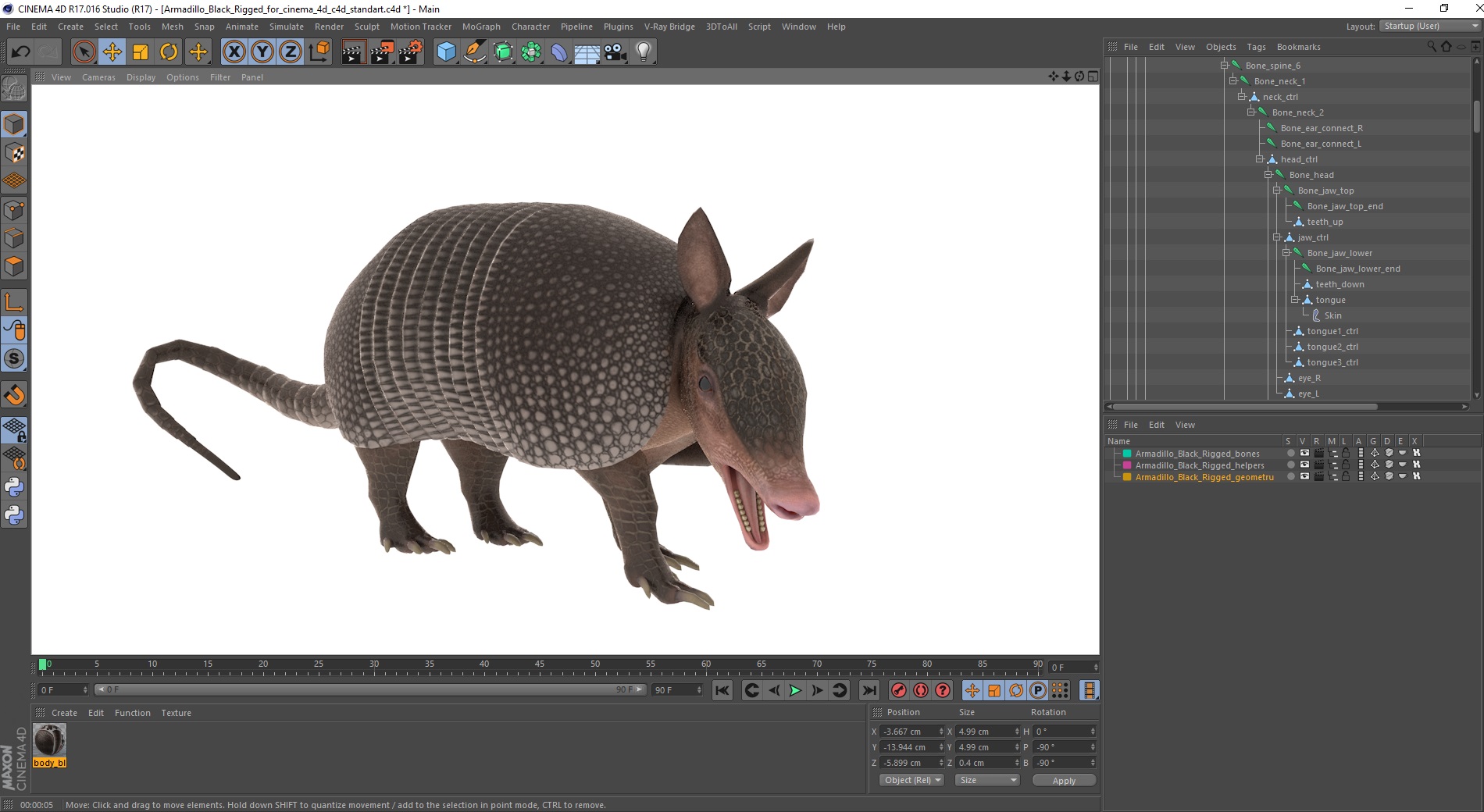Activate the Scale tool
Viewport: 1484px width, 812px height.
coord(141,52)
